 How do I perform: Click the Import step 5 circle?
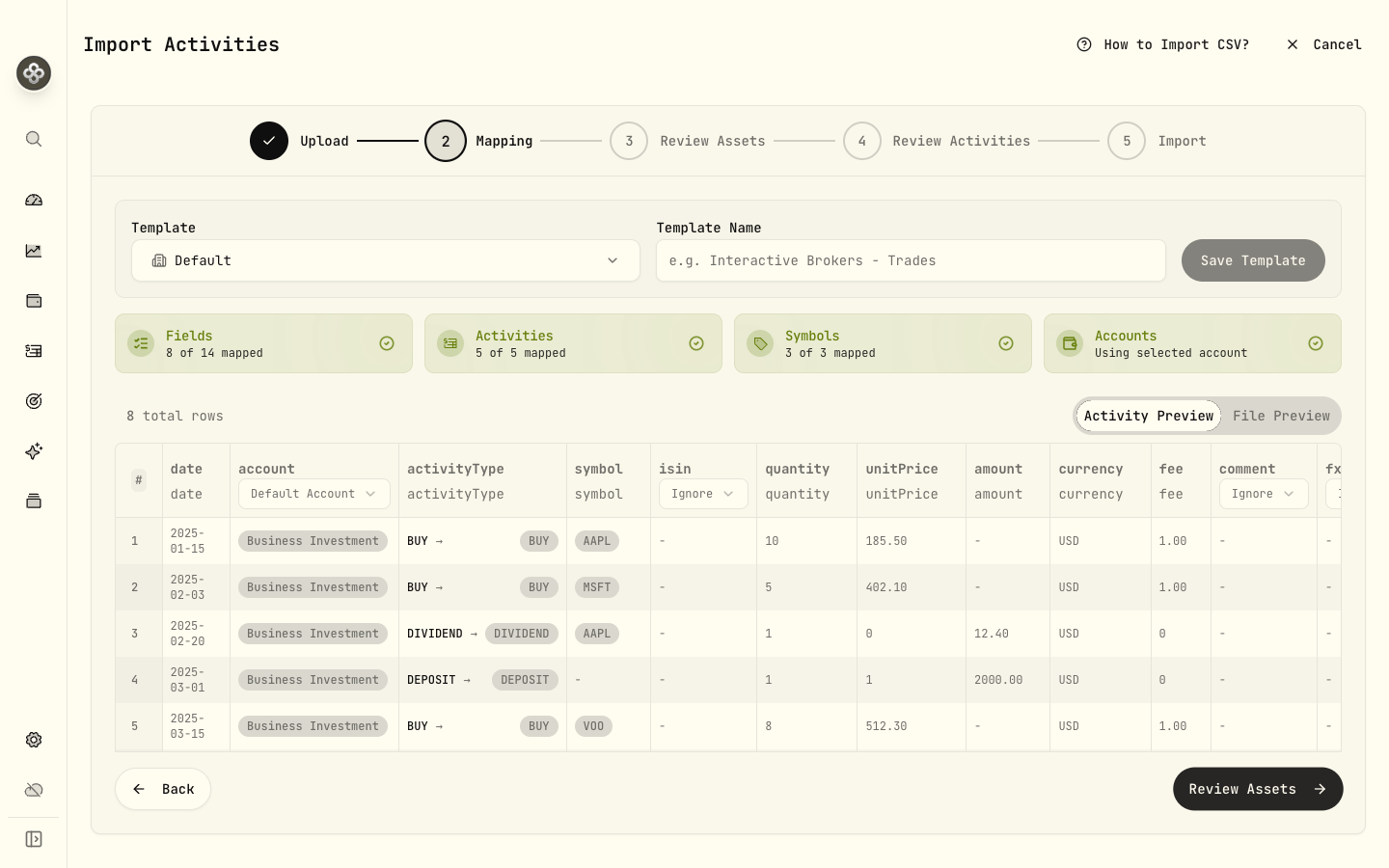coord(1127,141)
